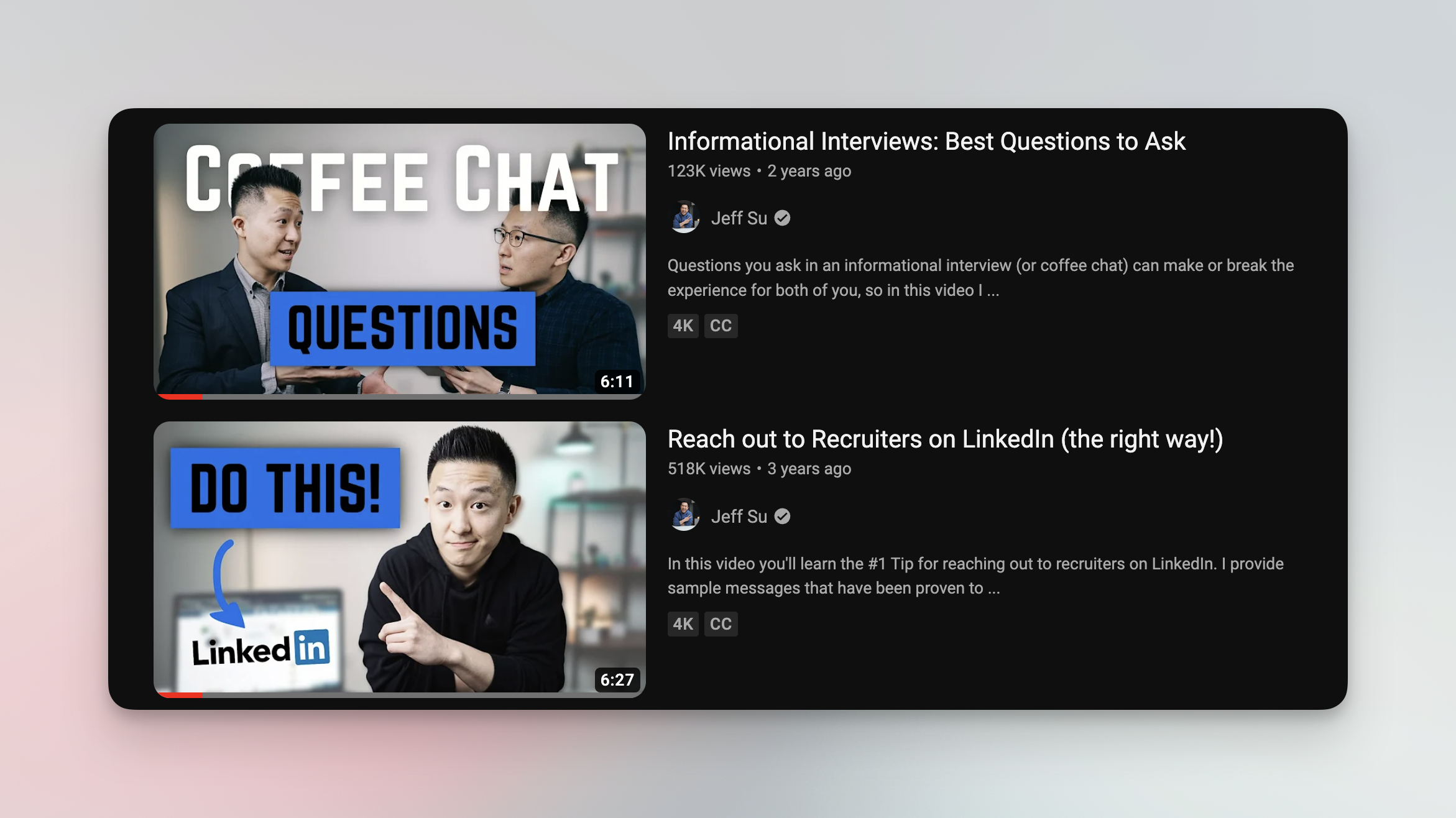Open 'Reach out to Recruiters on LinkedIn' title
The height and width of the screenshot is (818, 1456).
click(x=945, y=439)
